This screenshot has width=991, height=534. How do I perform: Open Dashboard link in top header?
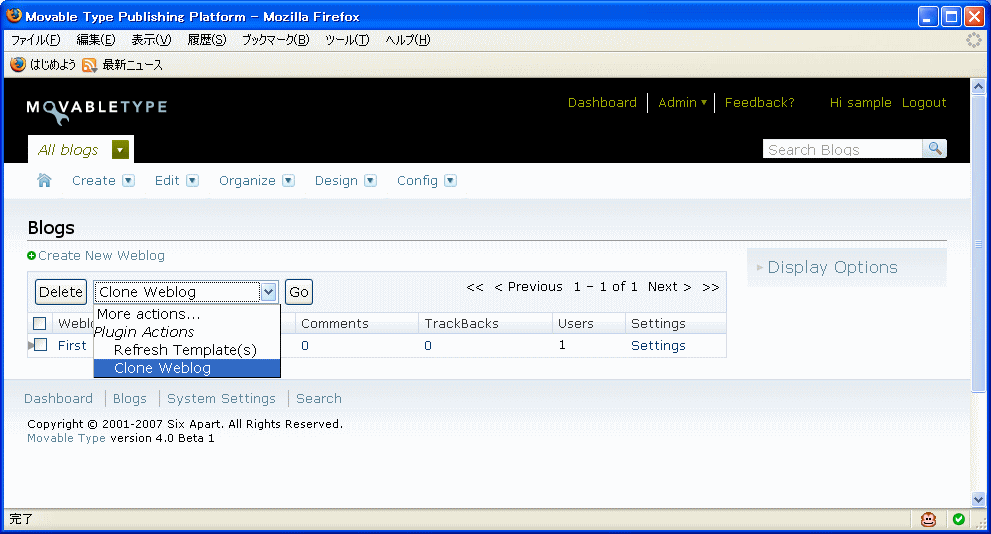tap(602, 102)
